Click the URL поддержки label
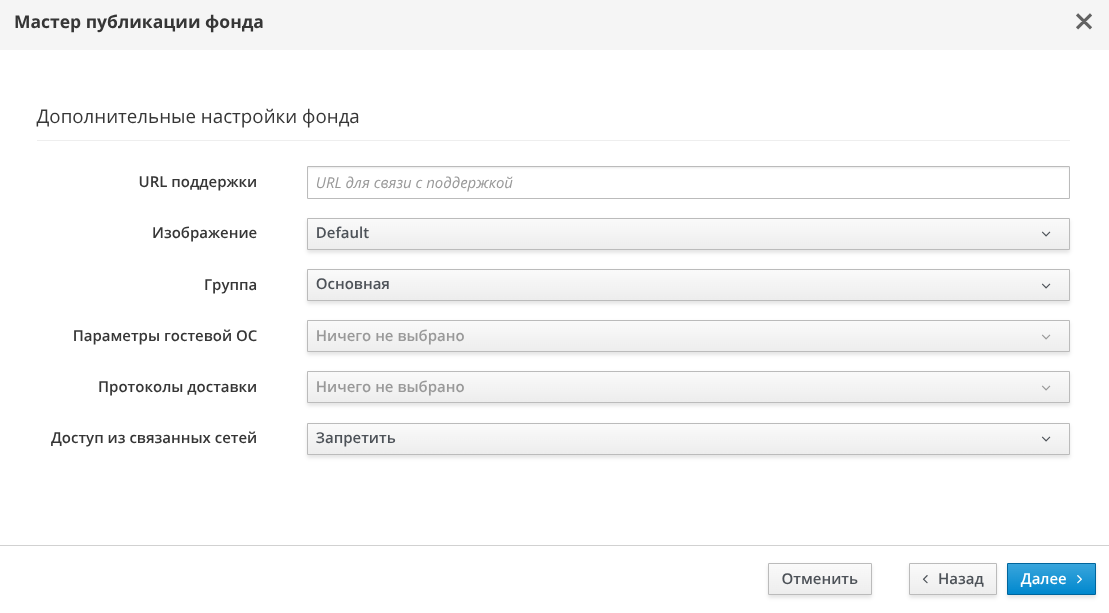 (198, 182)
